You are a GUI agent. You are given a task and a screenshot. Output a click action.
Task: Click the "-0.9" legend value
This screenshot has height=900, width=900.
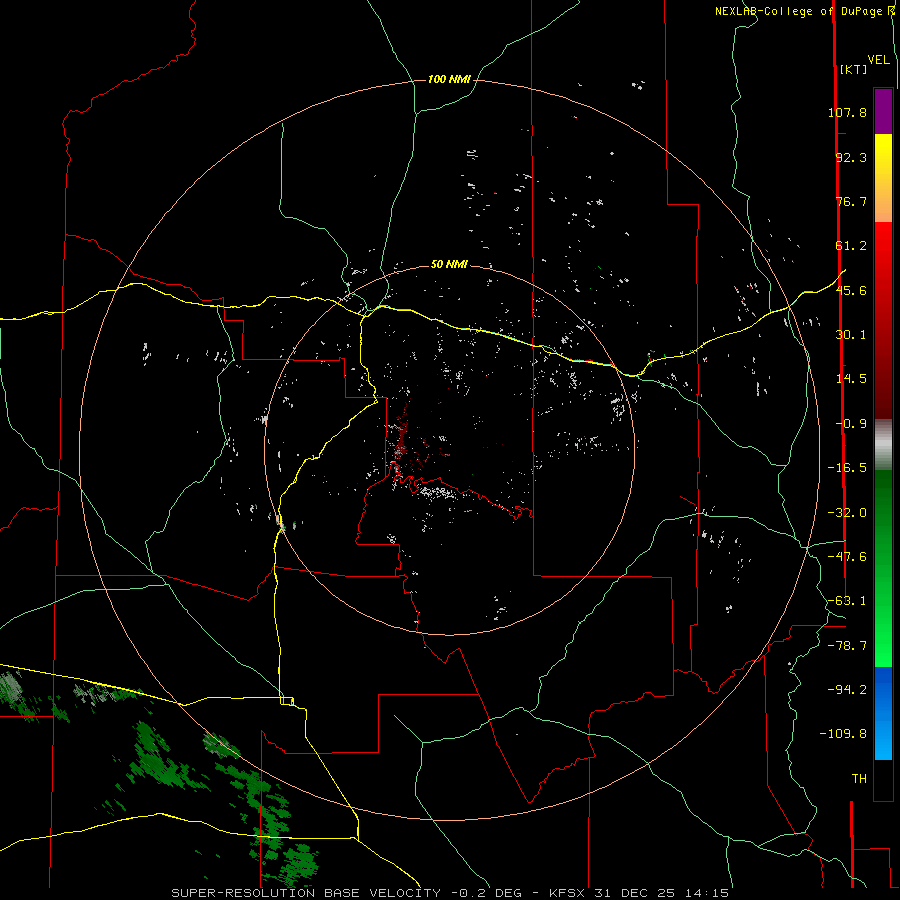(x=851, y=424)
